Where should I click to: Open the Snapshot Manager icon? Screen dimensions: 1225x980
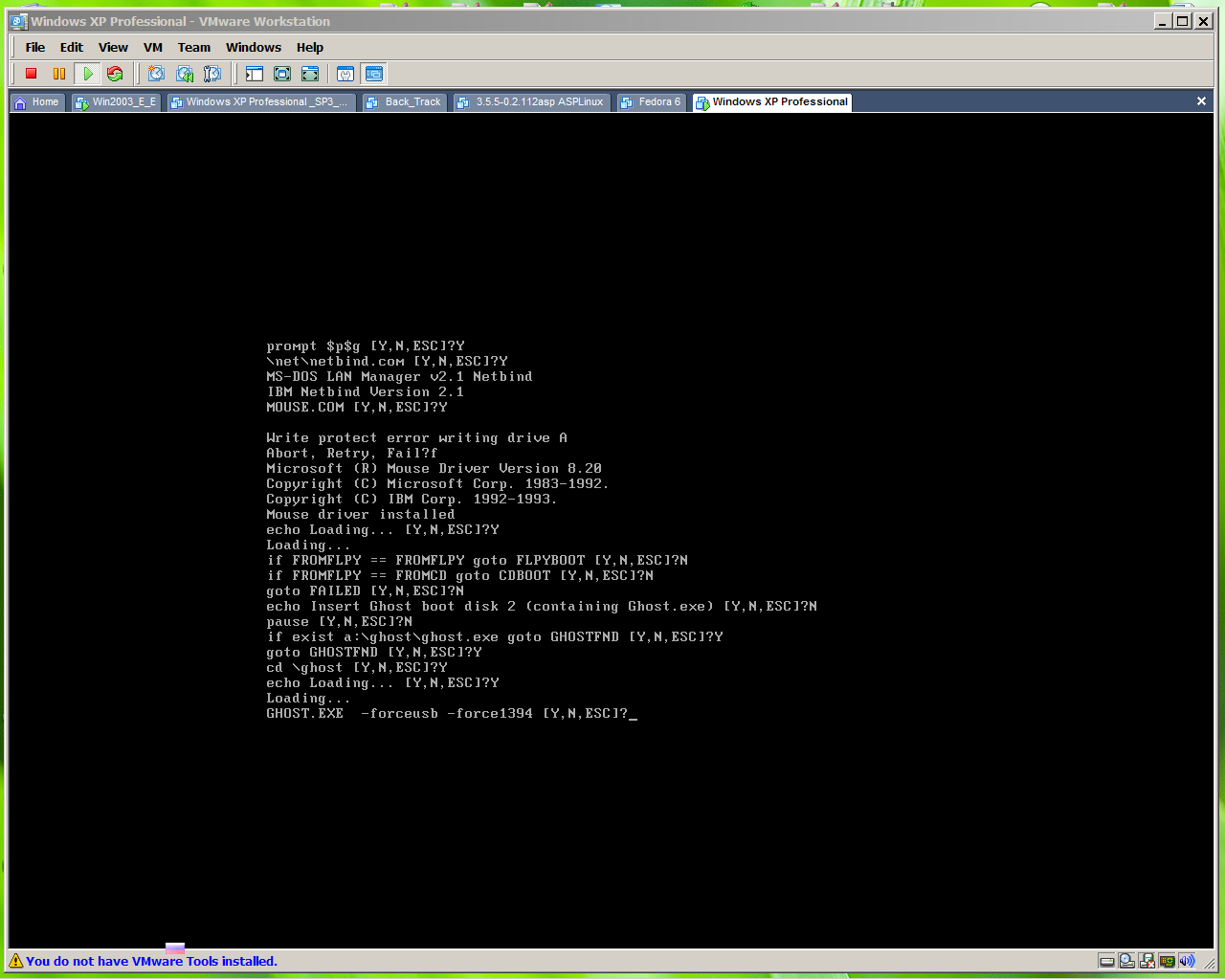point(212,74)
